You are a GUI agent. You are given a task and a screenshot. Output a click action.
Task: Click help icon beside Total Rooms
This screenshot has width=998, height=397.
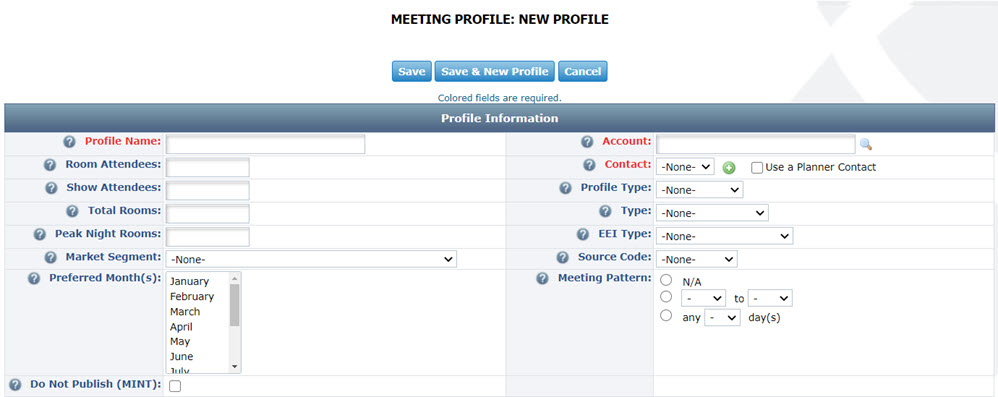(x=73, y=211)
